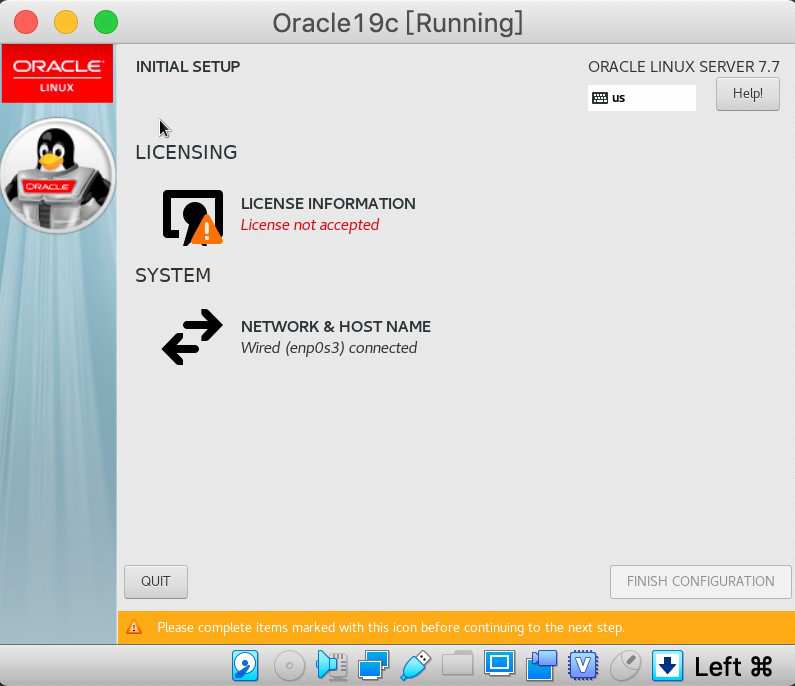Click the SYSTEM section heading
The width and height of the screenshot is (795, 686).
coord(173,275)
